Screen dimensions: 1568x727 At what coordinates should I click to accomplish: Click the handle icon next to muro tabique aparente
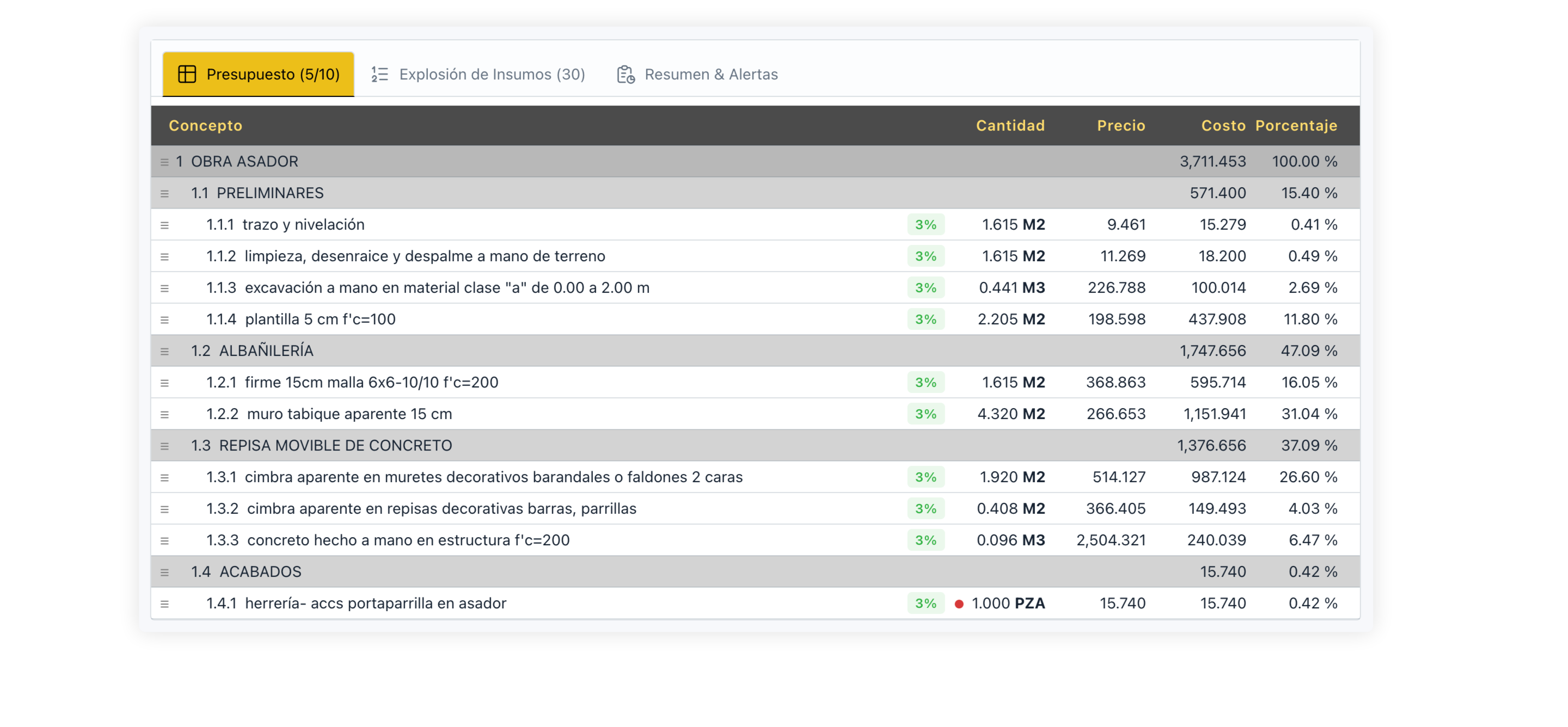click(164, 414)
